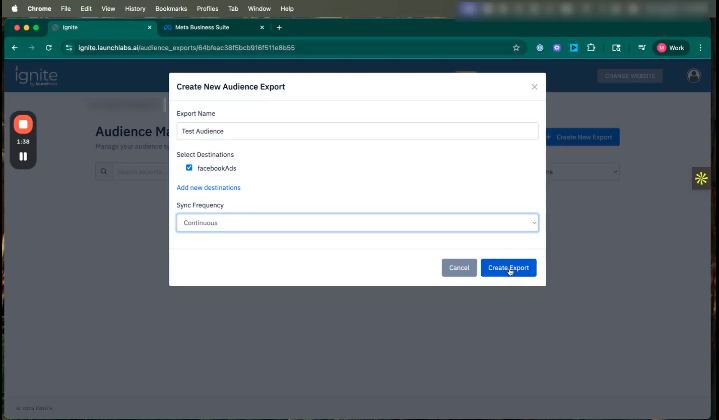
Task: Open the user account avatar menu
Action: tap(694, 76)
